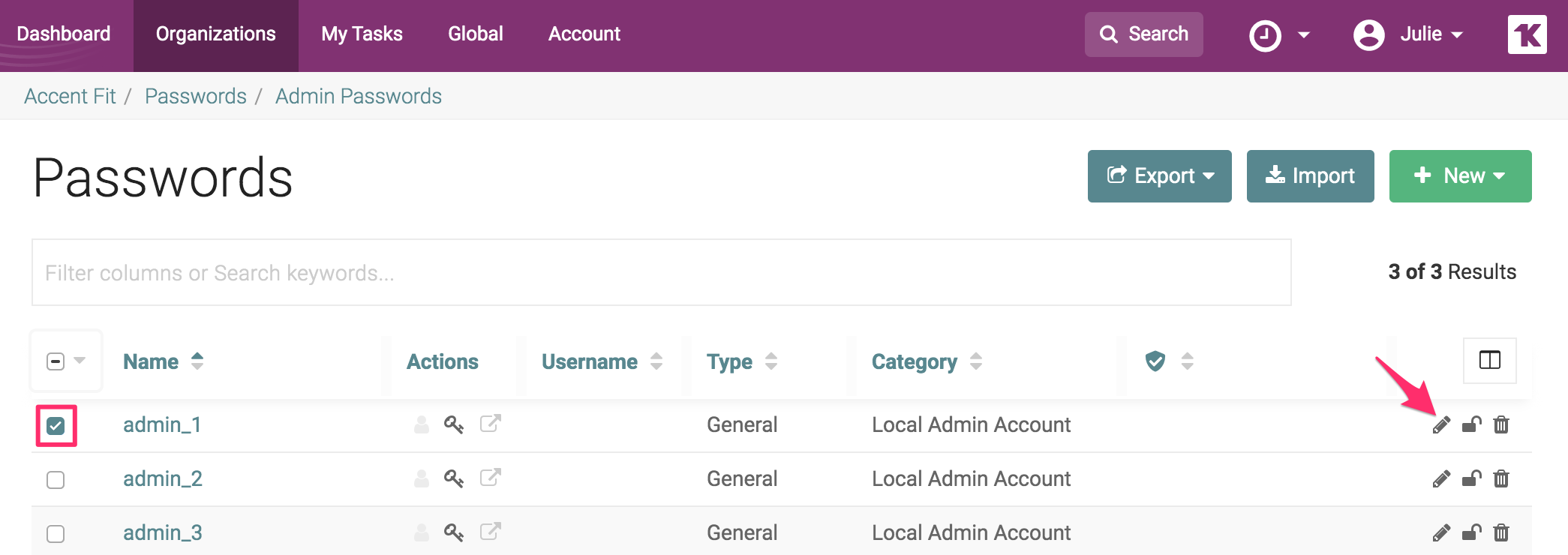Click the filter columns search field

662,272
